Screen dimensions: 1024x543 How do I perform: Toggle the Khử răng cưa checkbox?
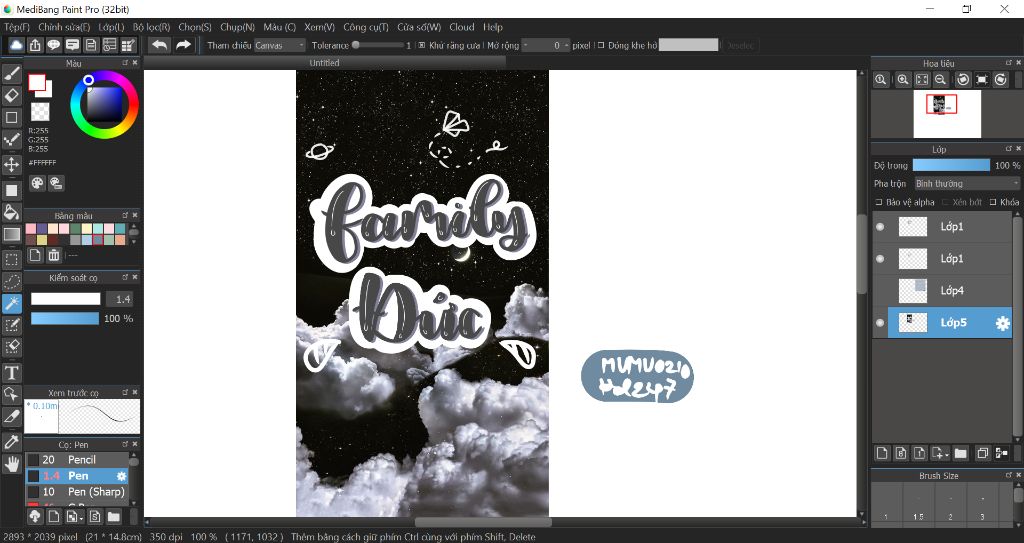pos(422,45)
